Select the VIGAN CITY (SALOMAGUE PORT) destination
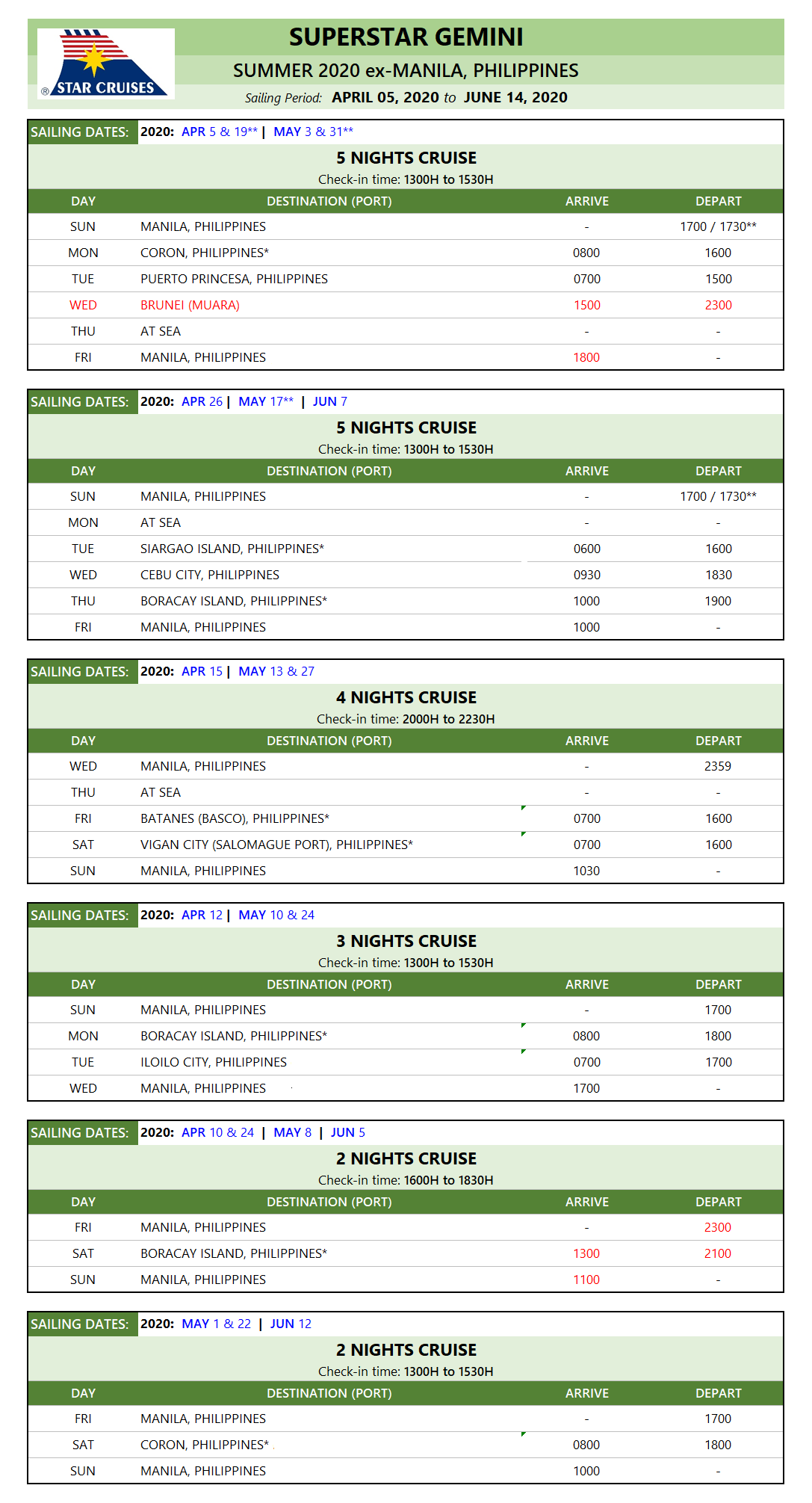This screenshot has width=812, height=1503. click(x=276, y=845)
